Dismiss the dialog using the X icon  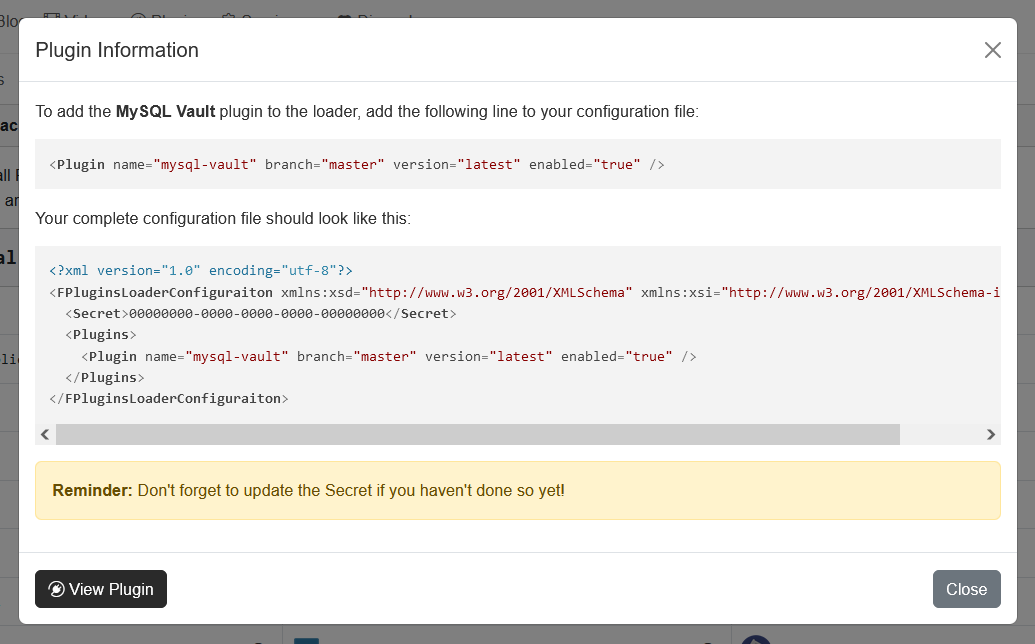pos(992,49)
